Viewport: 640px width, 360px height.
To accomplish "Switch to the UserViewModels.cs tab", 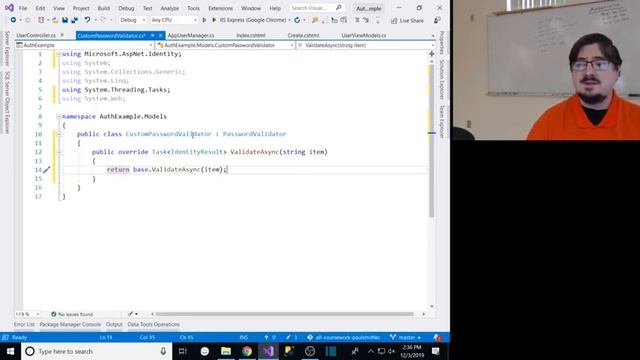I will pos(364,36).
